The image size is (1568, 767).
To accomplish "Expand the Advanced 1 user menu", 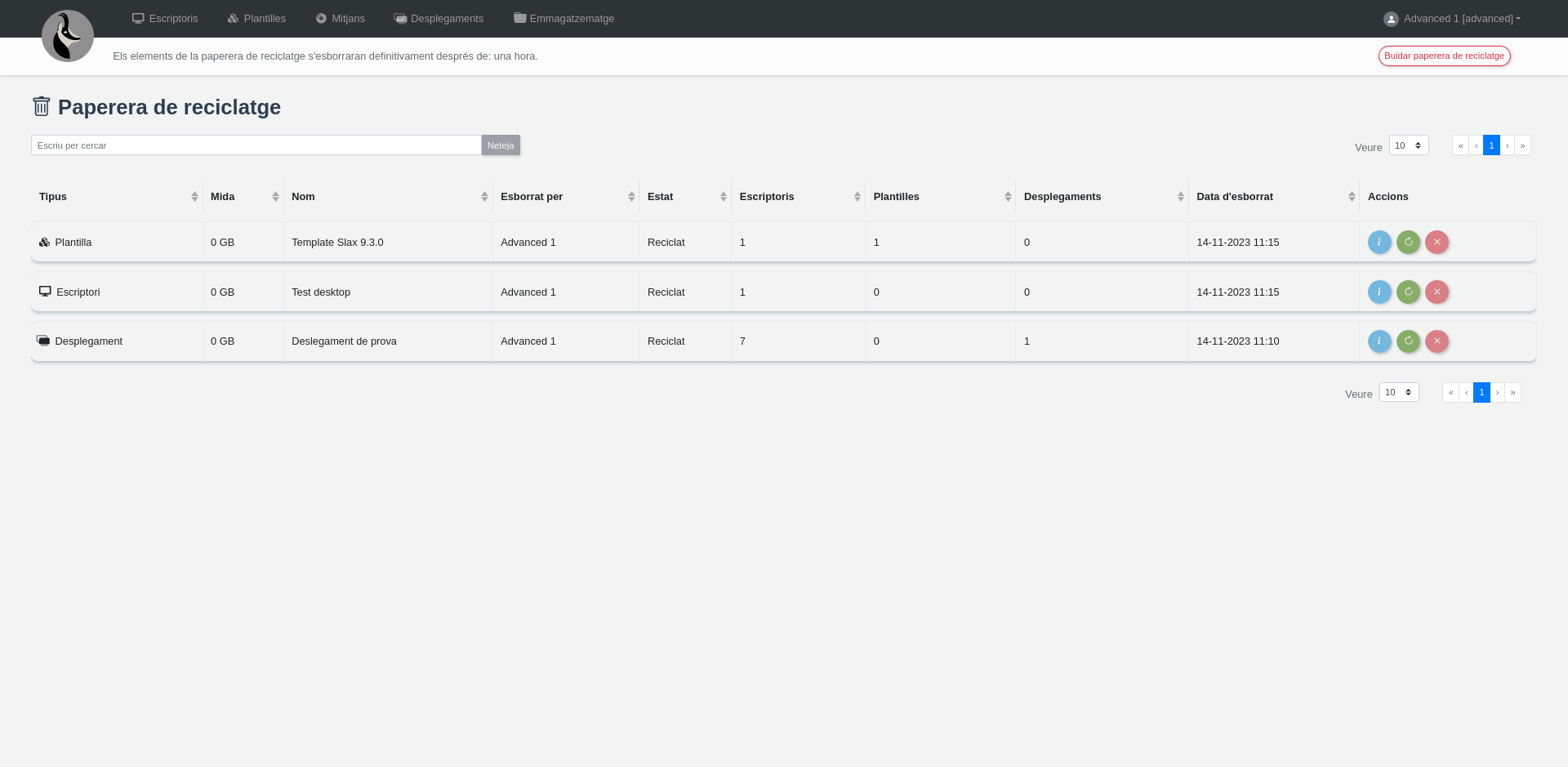I will (x=1451, y=19).
